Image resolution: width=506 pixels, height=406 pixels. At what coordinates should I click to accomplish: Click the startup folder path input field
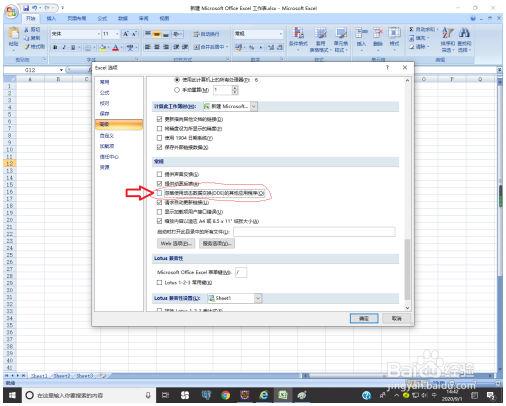point(314,232)
